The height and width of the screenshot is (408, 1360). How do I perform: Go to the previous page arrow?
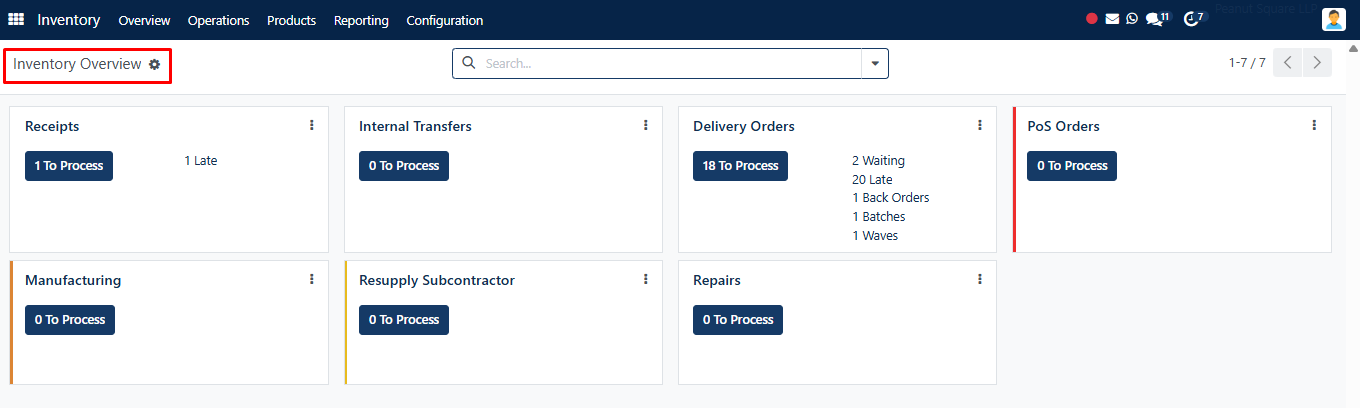1288,63
